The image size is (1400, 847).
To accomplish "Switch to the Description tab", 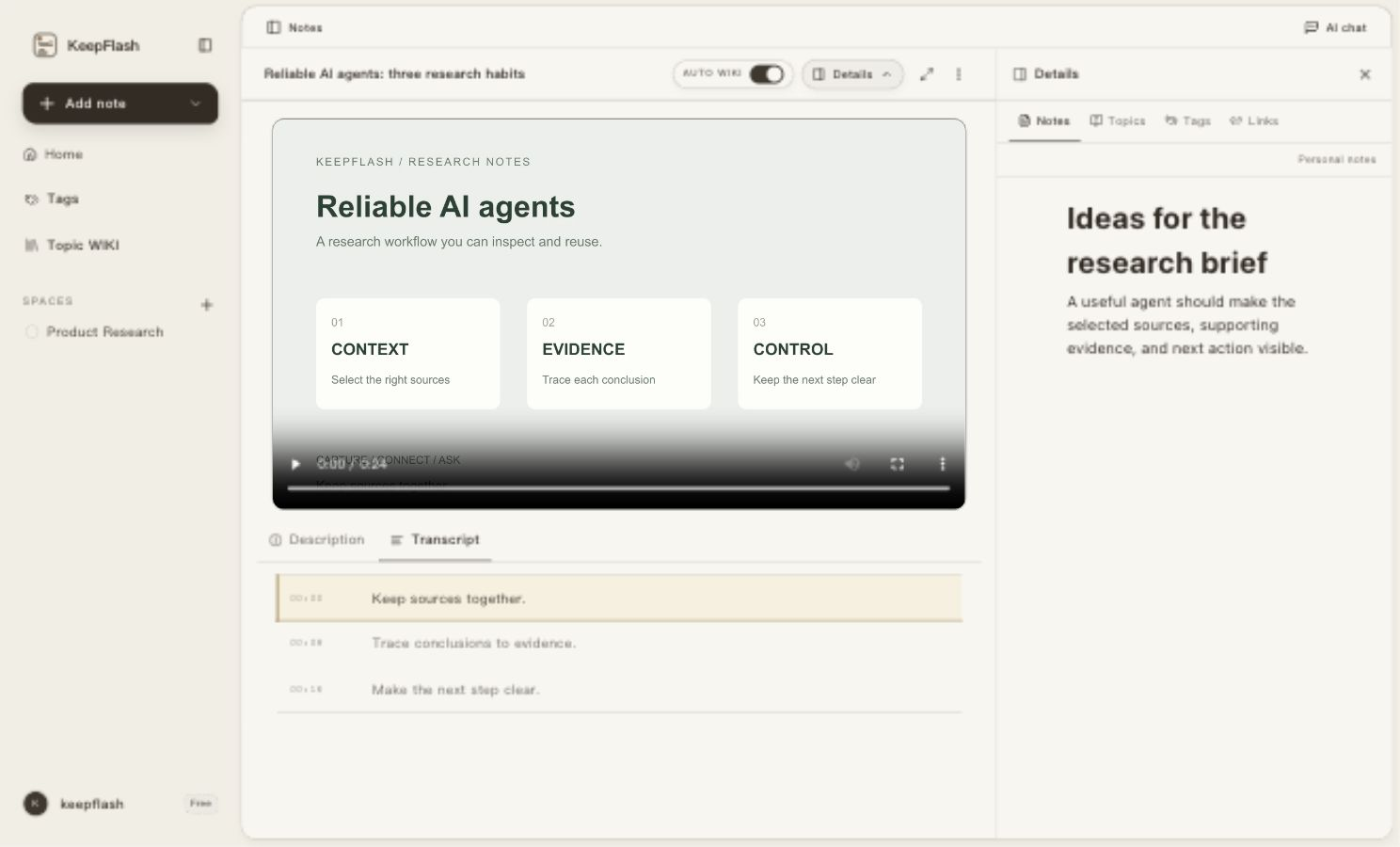I will point(316,539).
